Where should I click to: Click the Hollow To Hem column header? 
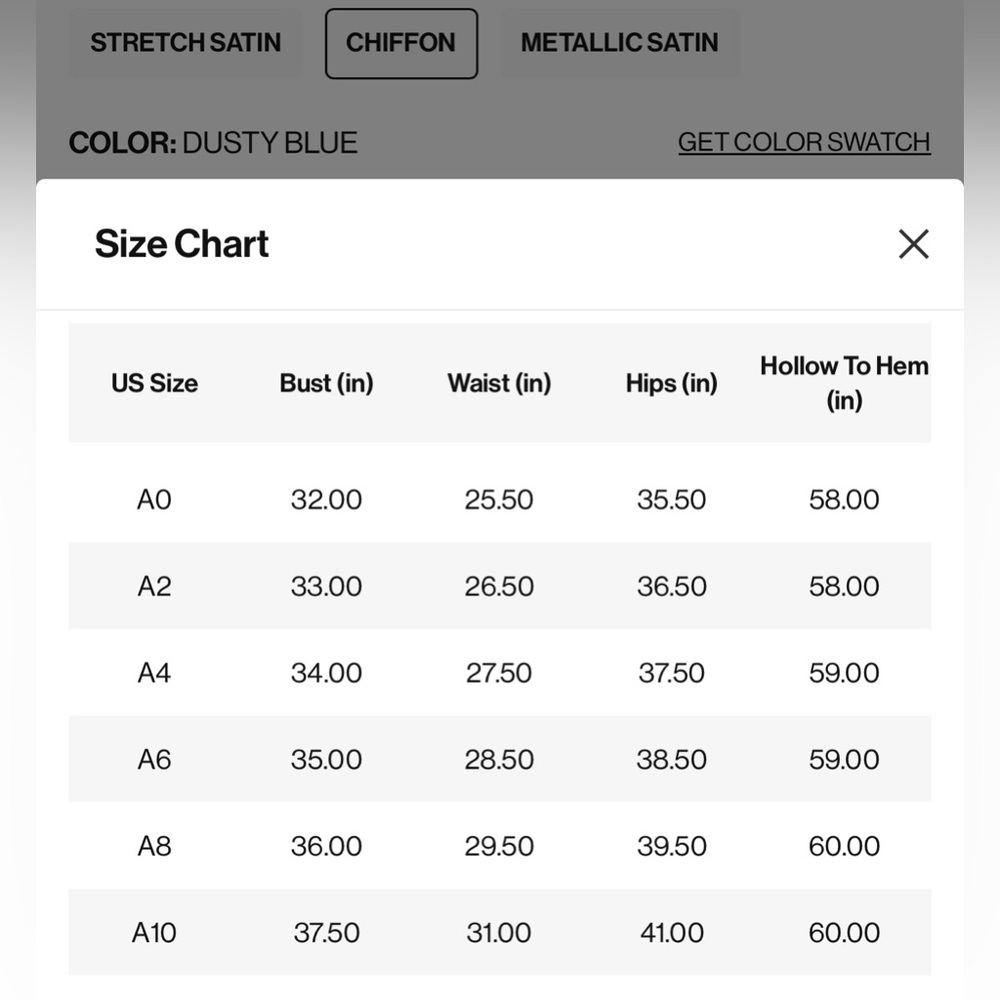click(x=844, y=383)
